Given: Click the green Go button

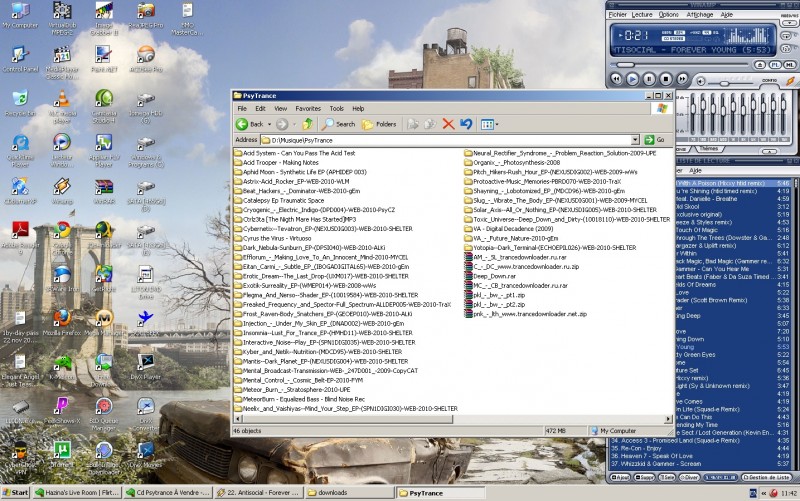Looking at the screenshot, I should 655,140.
